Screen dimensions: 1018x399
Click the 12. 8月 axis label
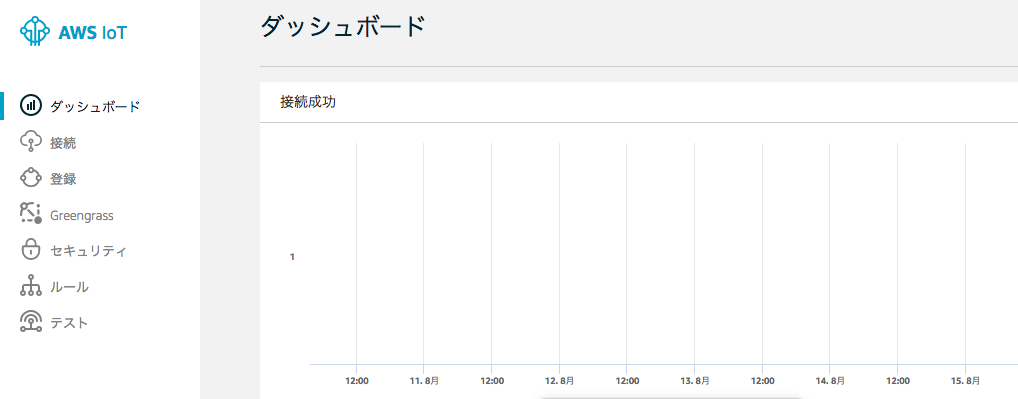(x=559, y=381)
